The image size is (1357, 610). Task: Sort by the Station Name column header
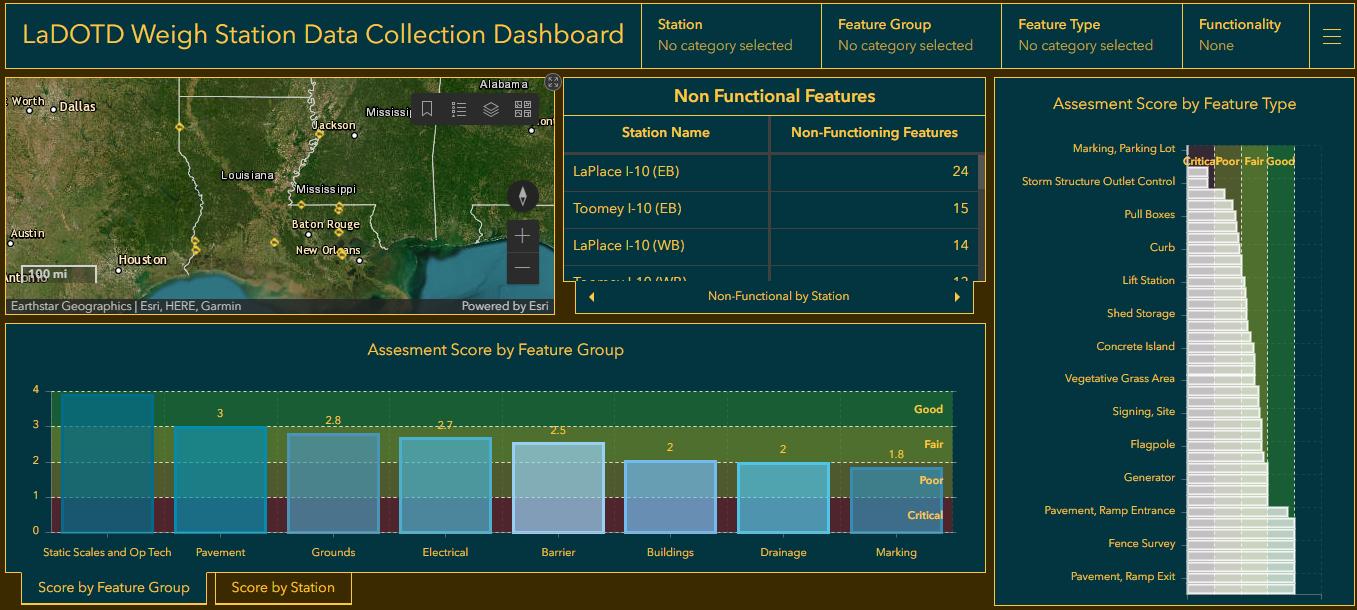click(x=666, y=132)
